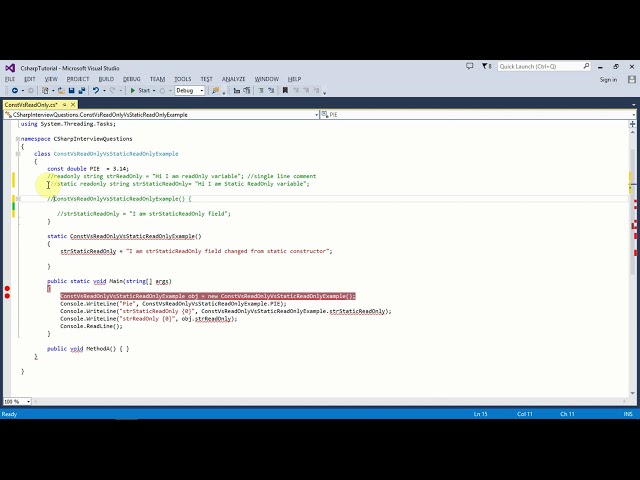Click the Find in Files icon
This screenshot has width=640, height=480.
216,91
